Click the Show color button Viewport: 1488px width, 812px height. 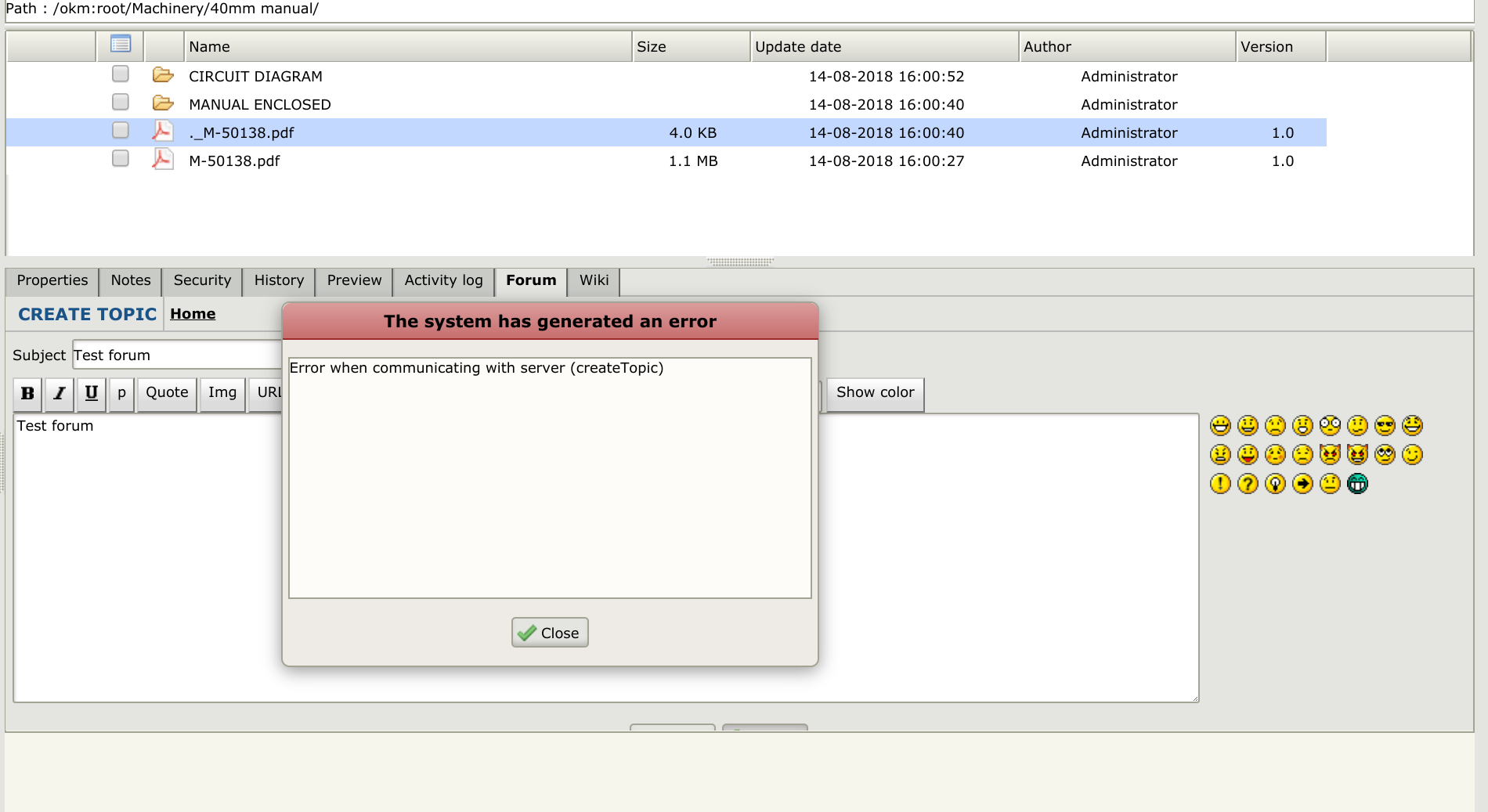coord(875,392)
